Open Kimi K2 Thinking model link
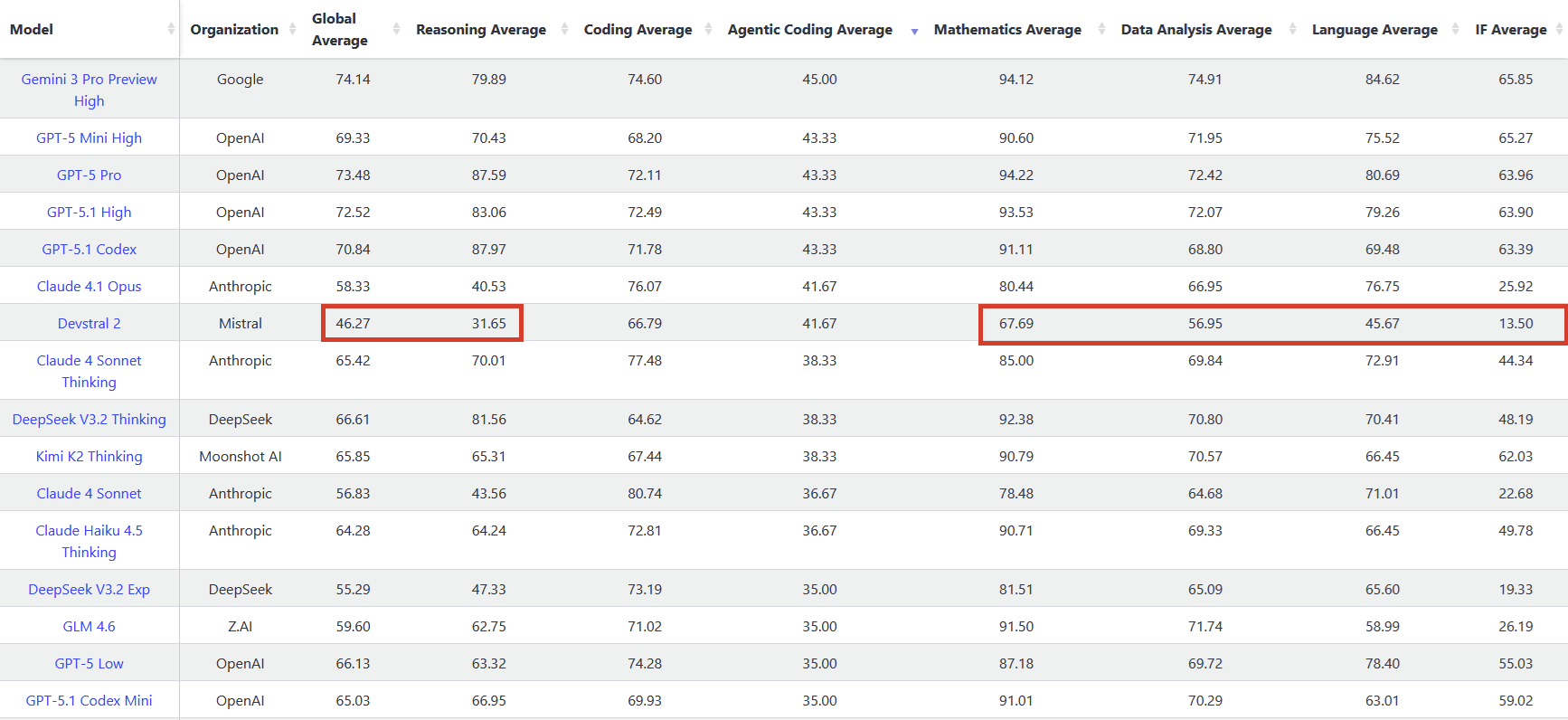 click(90, 456)
